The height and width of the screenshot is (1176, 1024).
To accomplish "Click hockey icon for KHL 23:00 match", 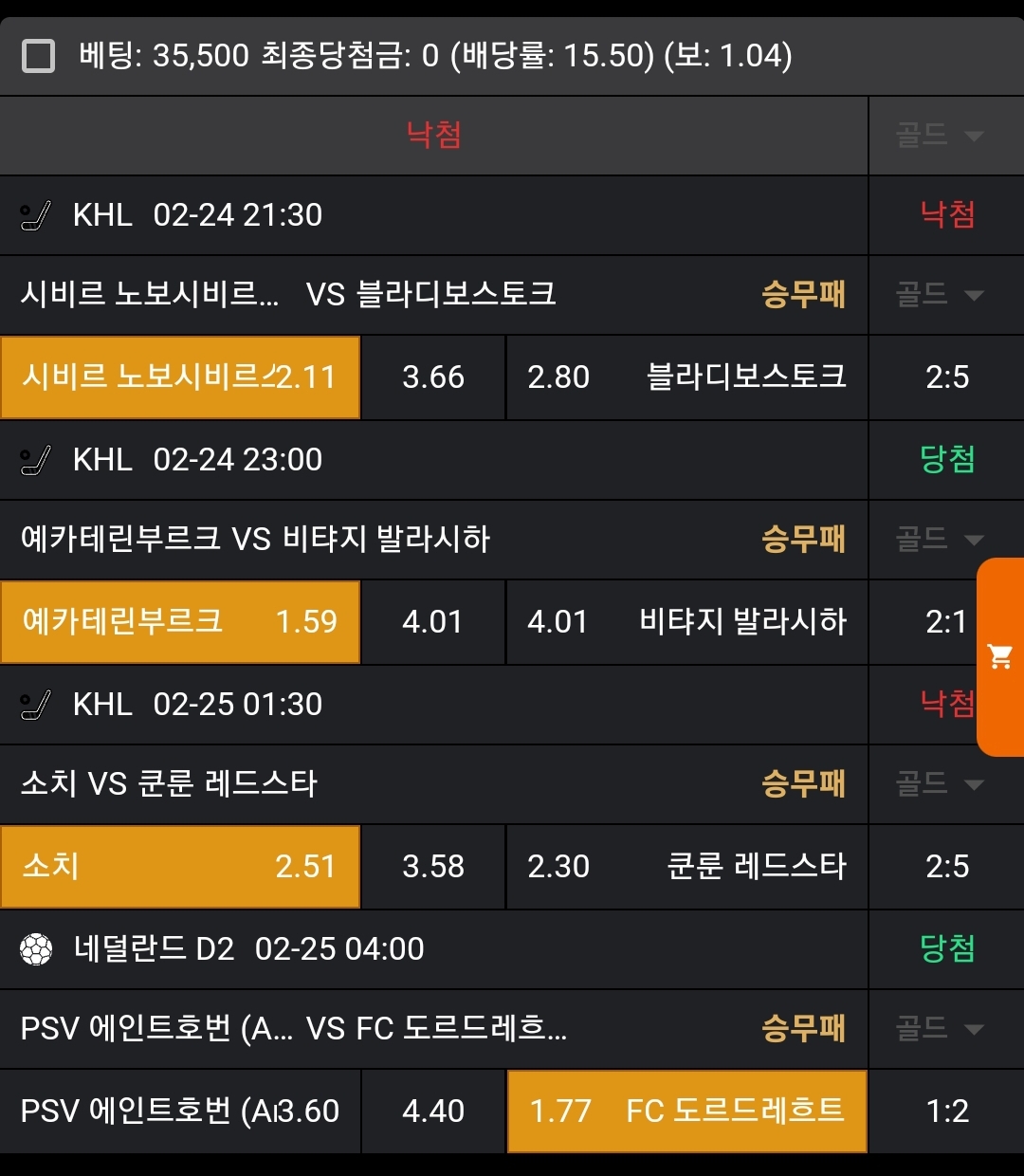I will click(x=35, y=461).
